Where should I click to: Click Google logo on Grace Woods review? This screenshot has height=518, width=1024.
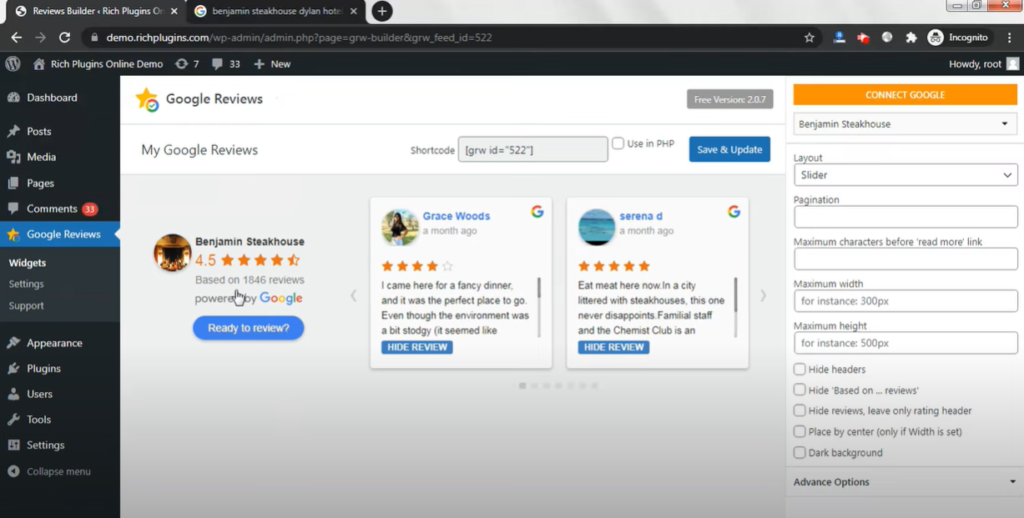tap(537, 212)
